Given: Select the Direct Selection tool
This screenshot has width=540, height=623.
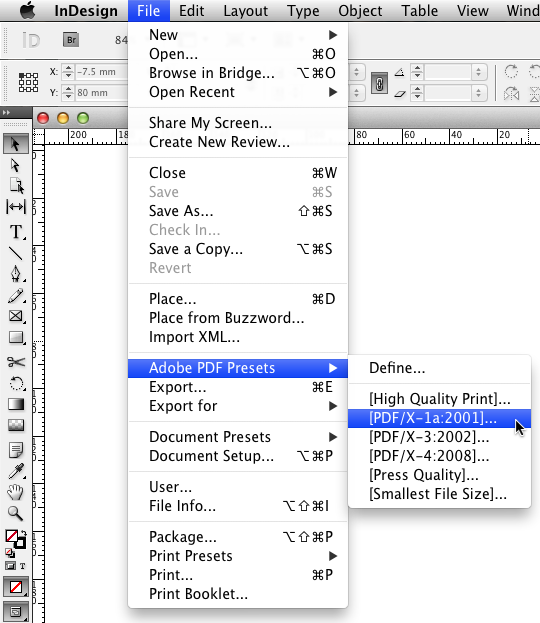Looking at the screenshot, I should click(x=15, y=165).
